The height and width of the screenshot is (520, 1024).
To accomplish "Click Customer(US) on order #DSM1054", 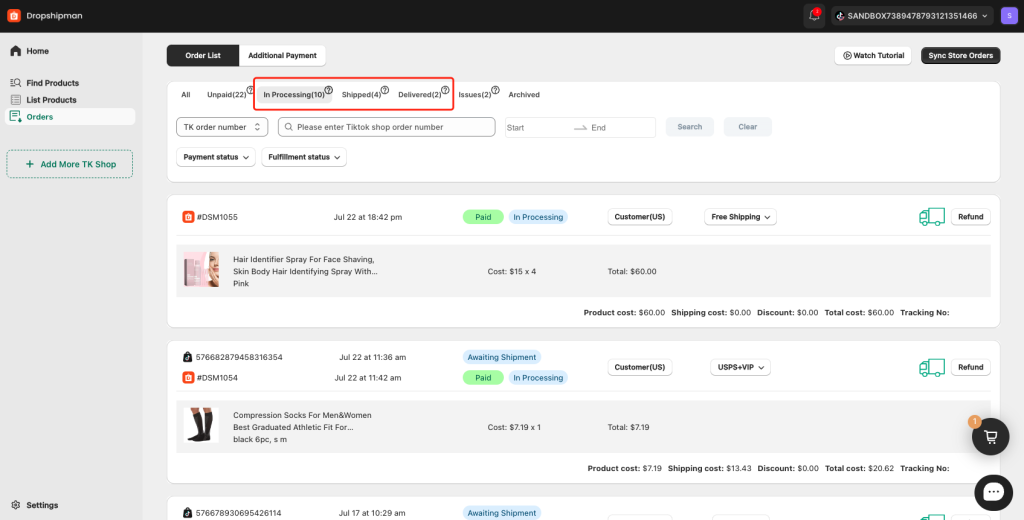I will tap(640, 367).
